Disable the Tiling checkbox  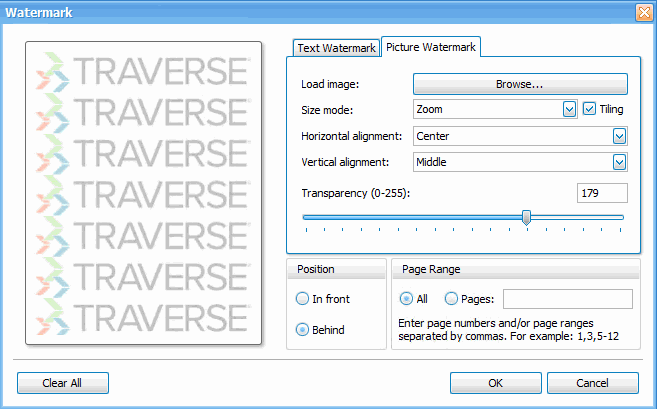click(x=590, y=109)
